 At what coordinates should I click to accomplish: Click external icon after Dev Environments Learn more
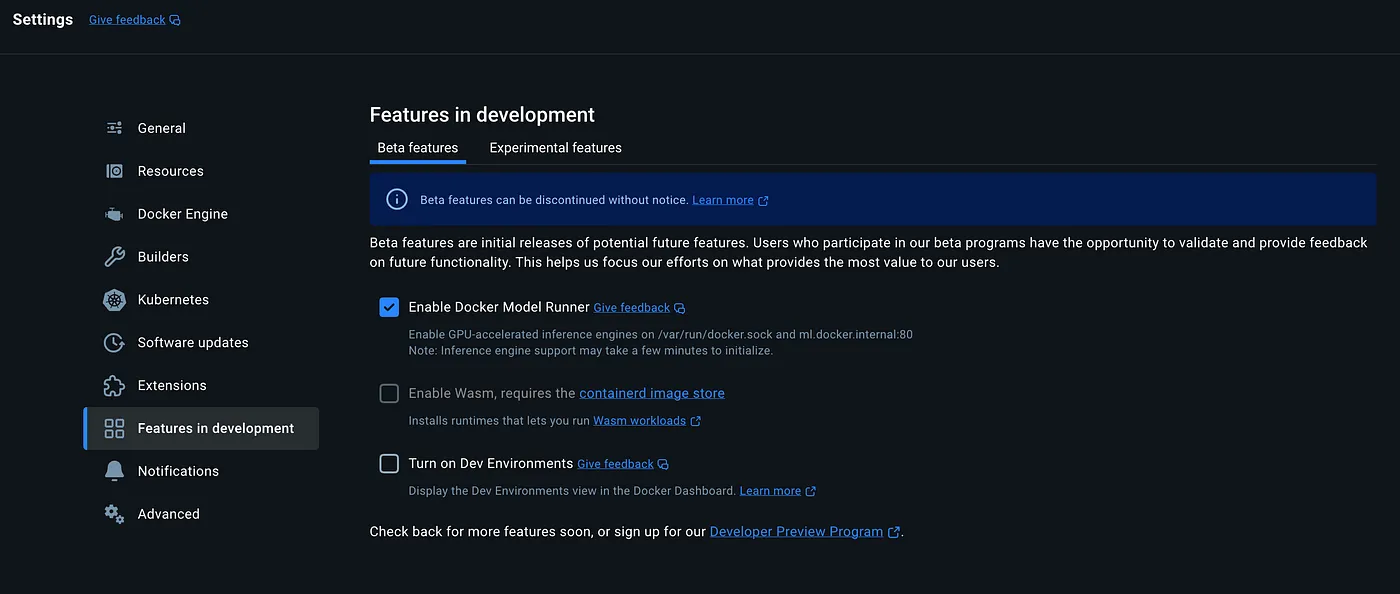click(x=811, y=491)
